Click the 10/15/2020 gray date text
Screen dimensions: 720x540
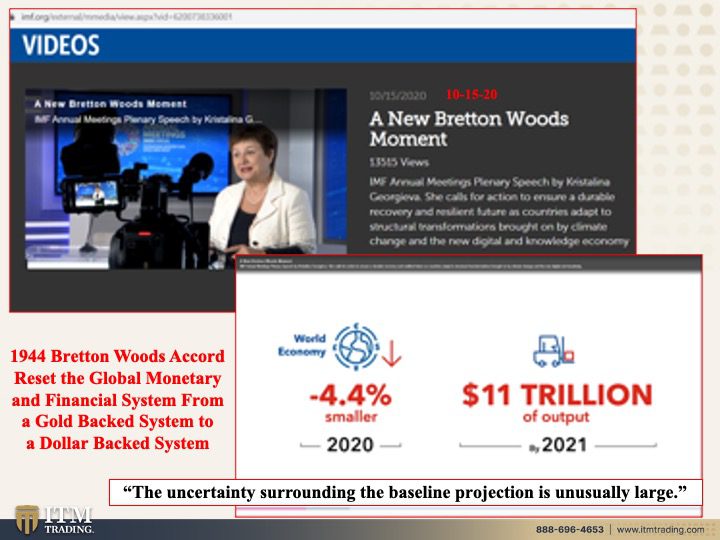pos(398,96)
